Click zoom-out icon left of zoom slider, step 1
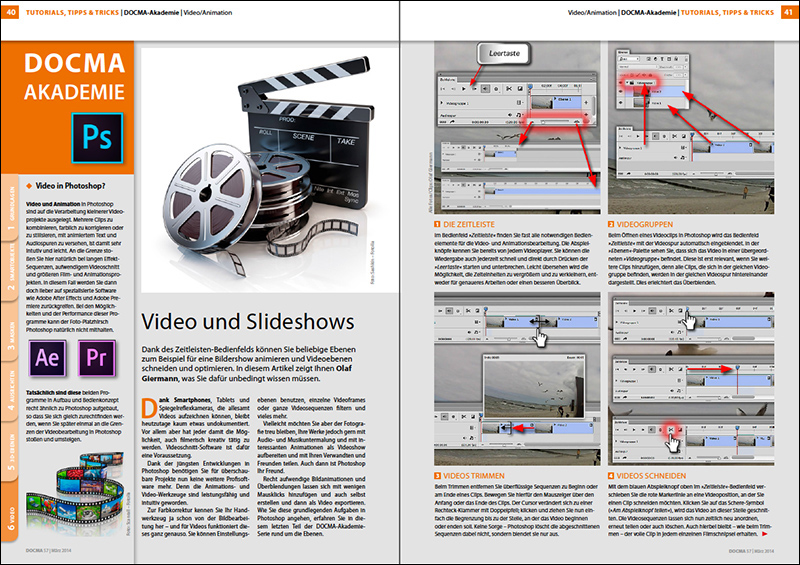The image size is (800, 565). [532, 122]
